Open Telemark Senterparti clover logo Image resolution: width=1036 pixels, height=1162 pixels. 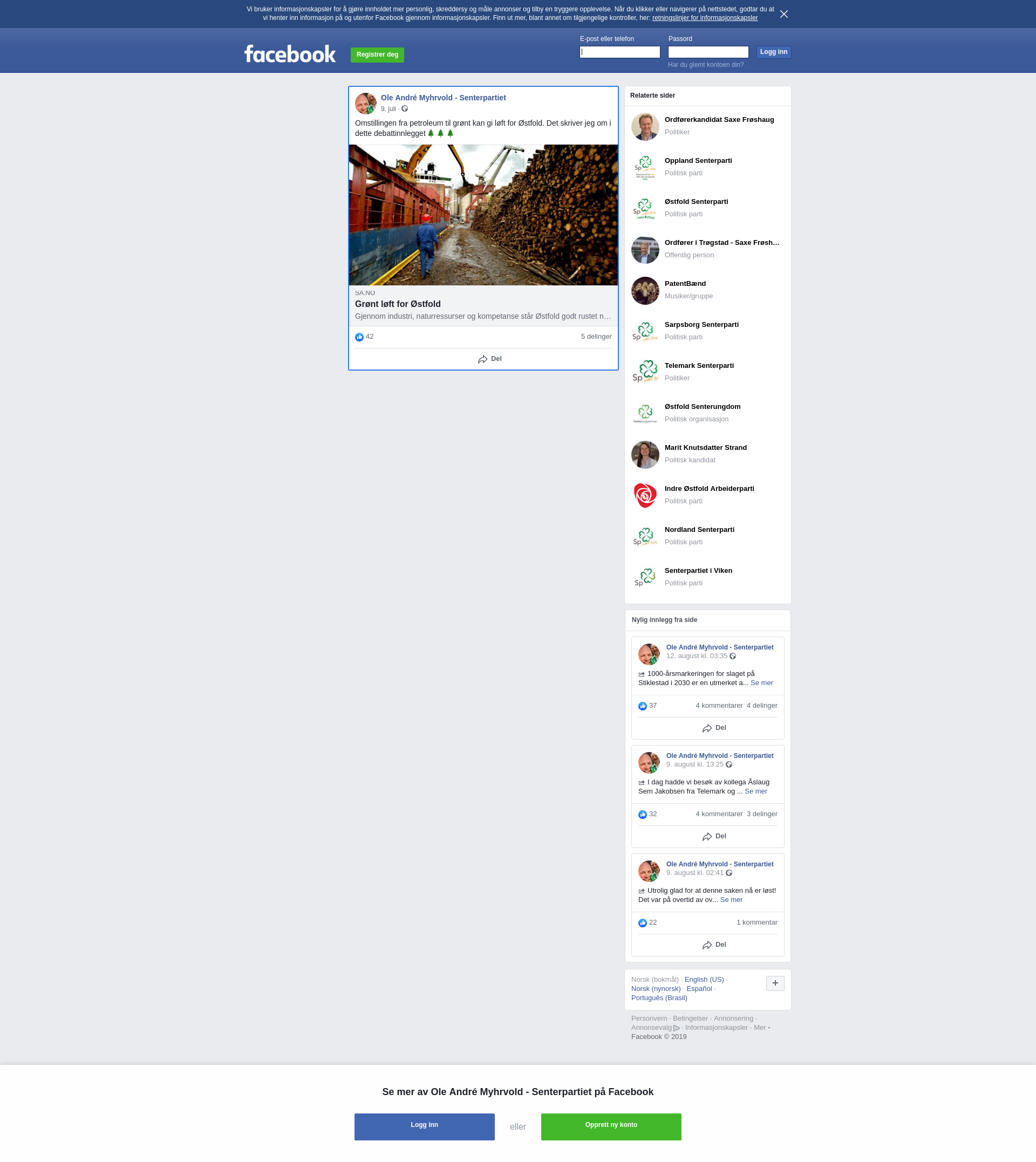tap(645, 372)
